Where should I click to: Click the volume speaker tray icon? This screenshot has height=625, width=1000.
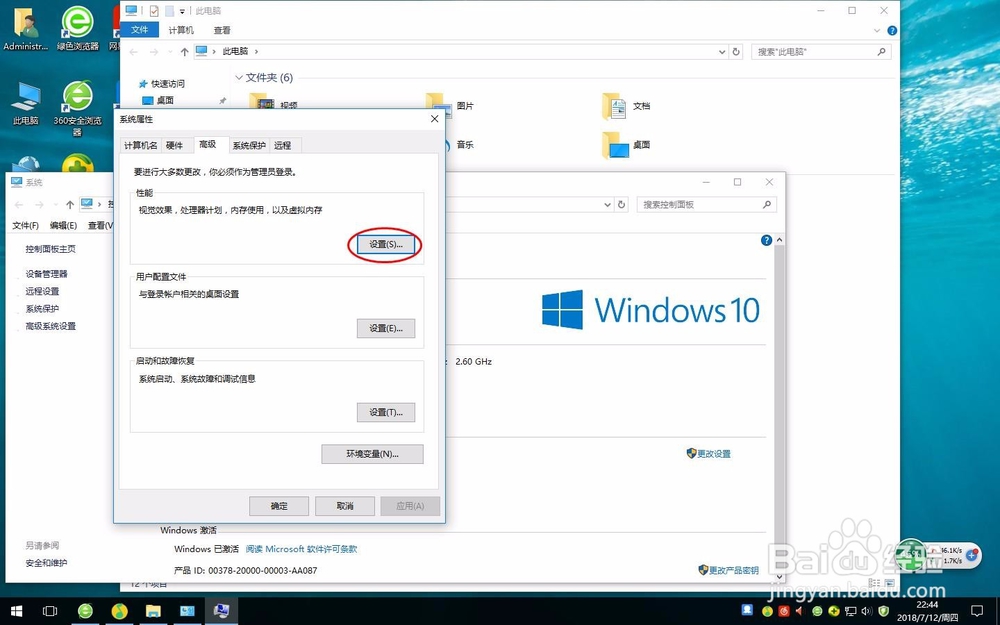tap(866, 611)
